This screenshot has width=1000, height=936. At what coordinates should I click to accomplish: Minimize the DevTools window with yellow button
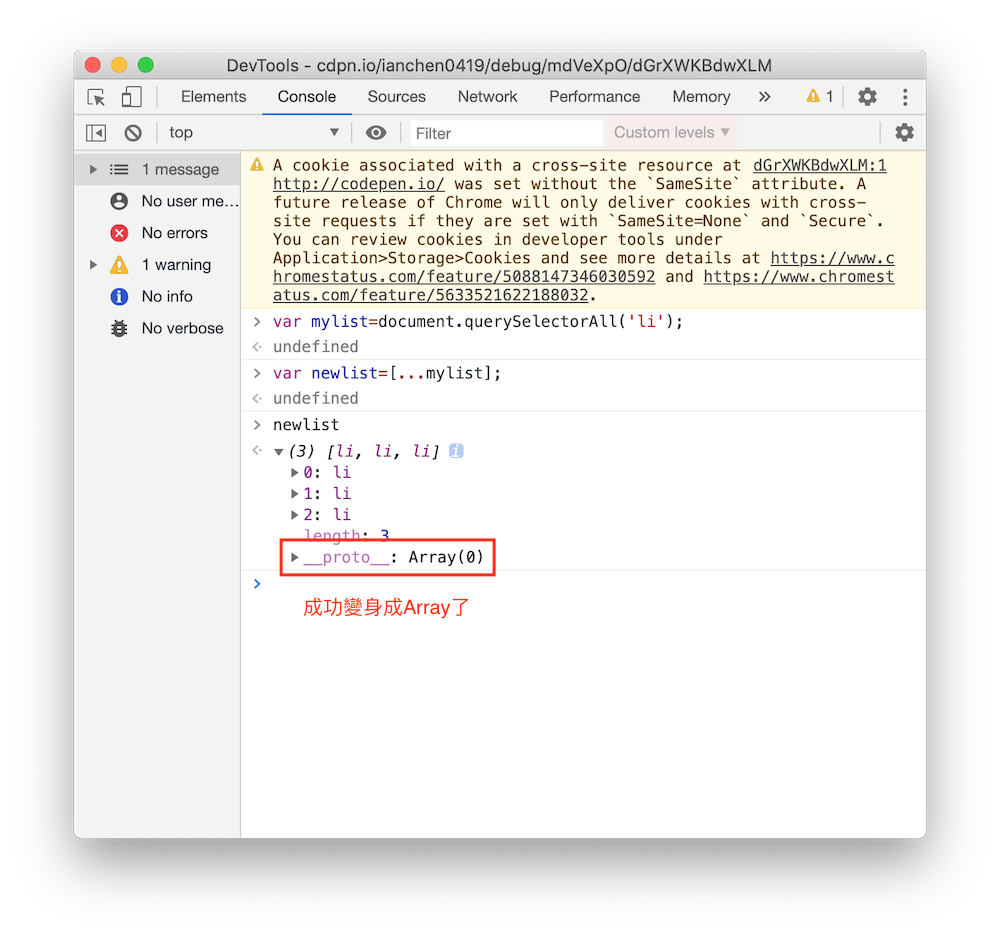[119, 65]
